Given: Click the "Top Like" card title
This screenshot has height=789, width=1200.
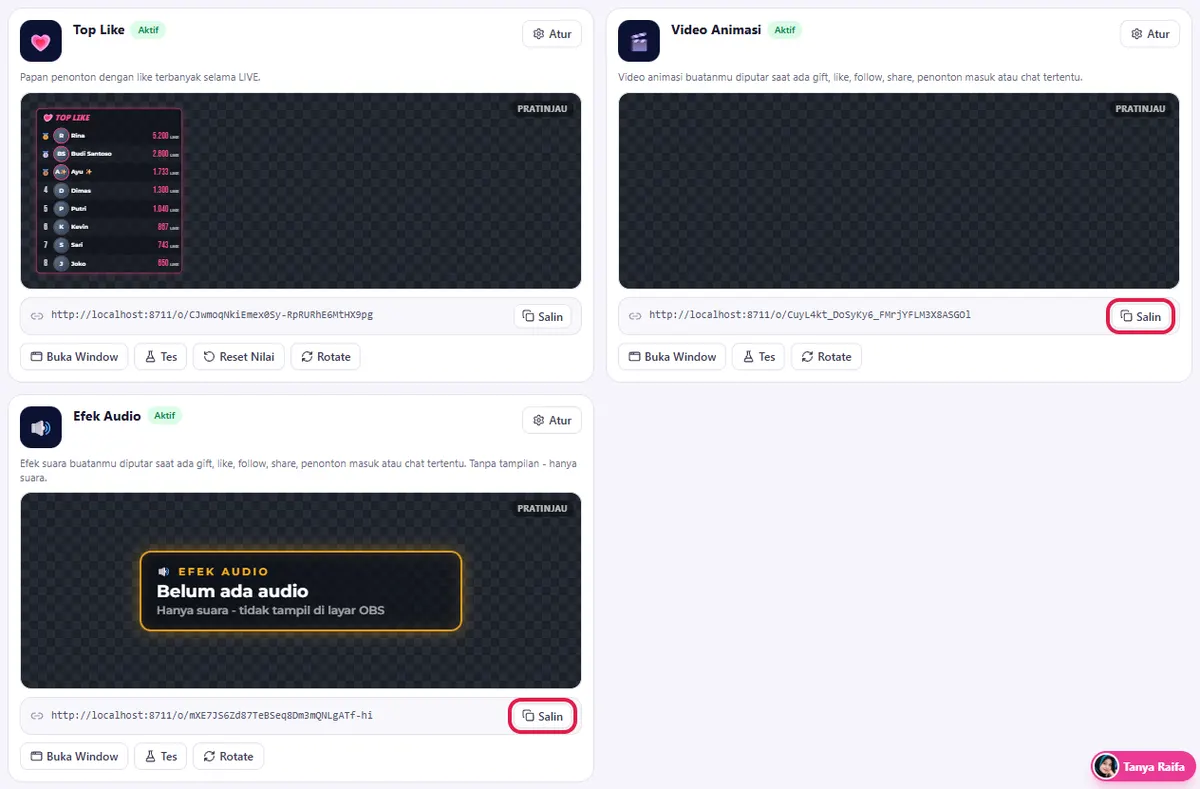Looking at the screenshot, I should pyautogui.click(x=99, y=30).
